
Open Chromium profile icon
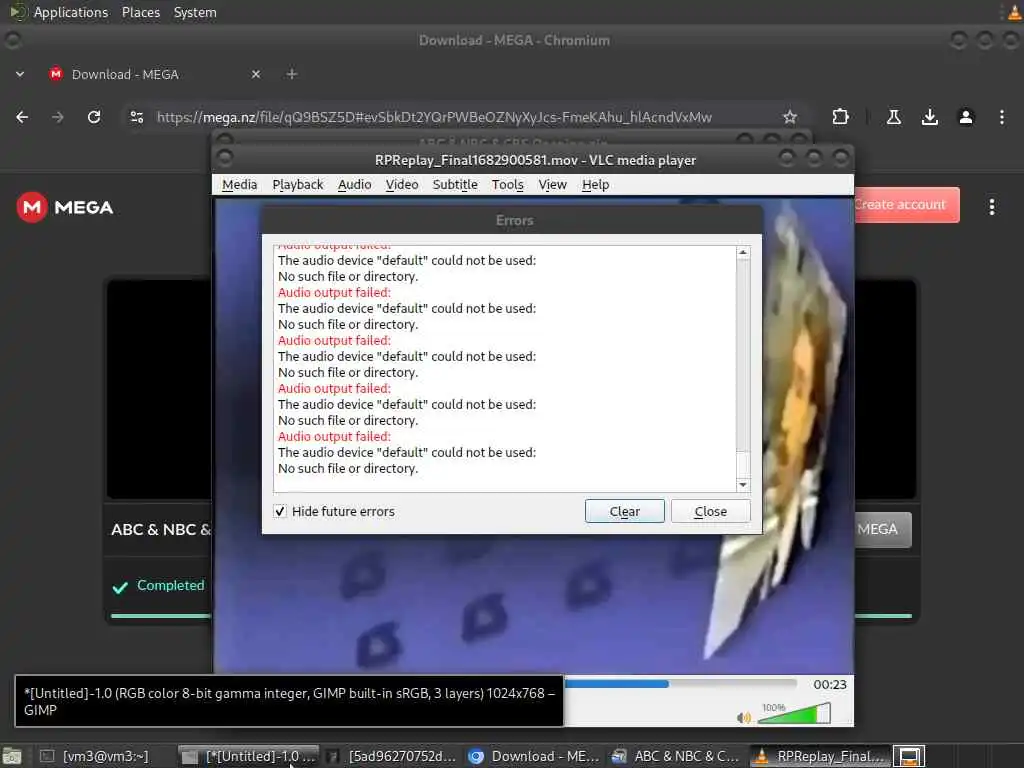(x=966, y=117)
